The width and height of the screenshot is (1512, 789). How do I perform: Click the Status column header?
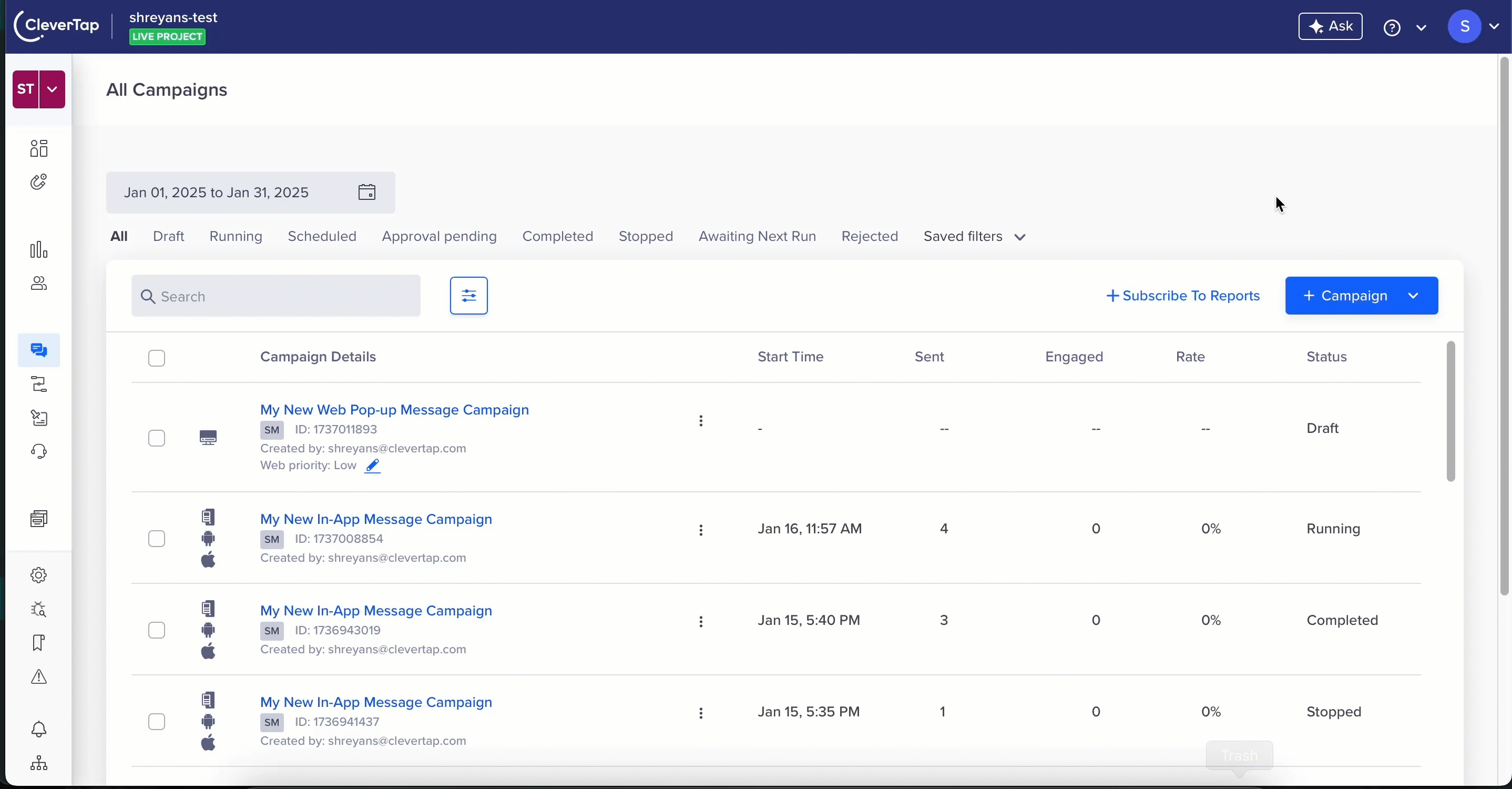pyautogui.click(x=1326, y=357)
